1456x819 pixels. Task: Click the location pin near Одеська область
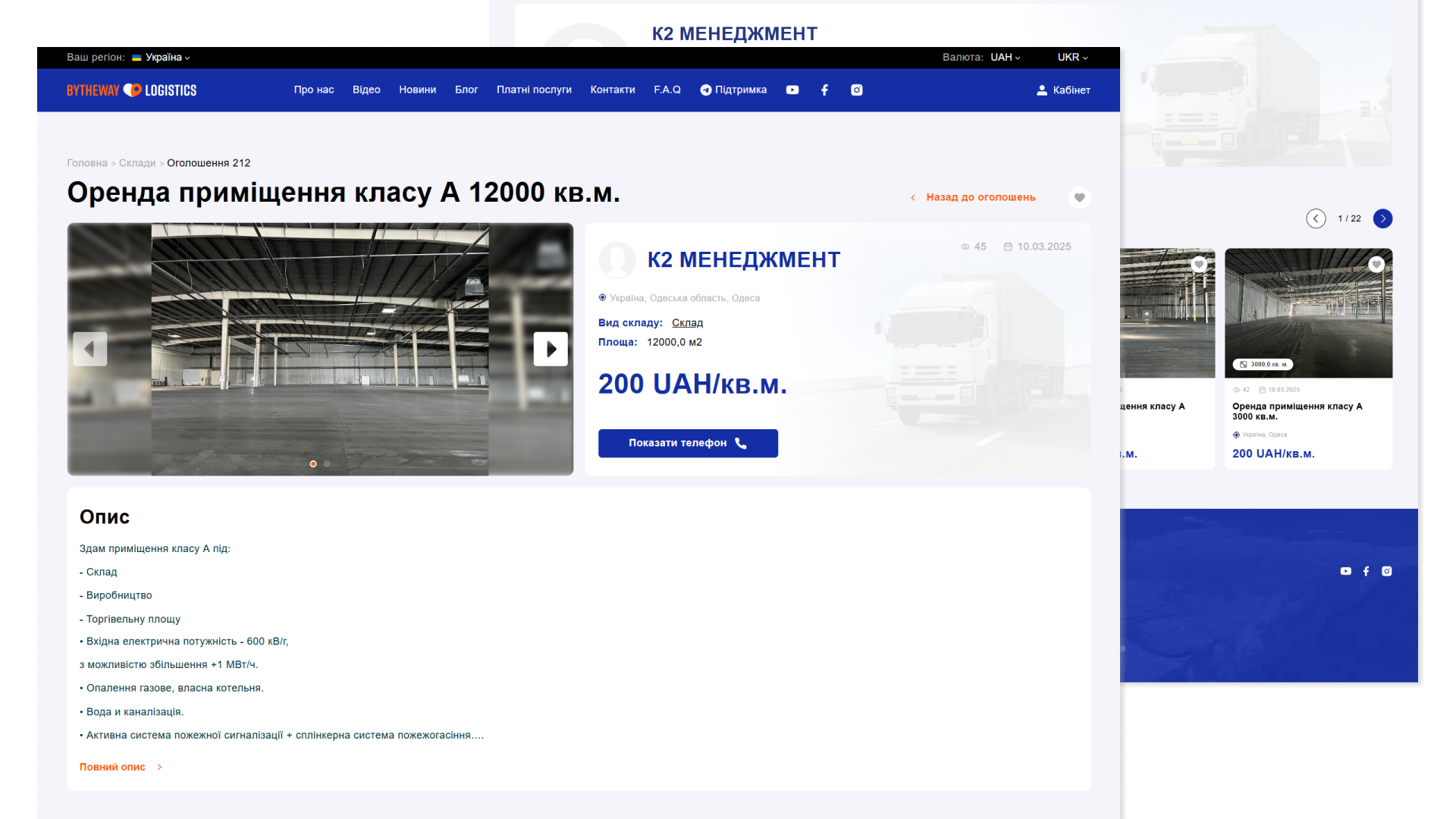coord(602,298)
